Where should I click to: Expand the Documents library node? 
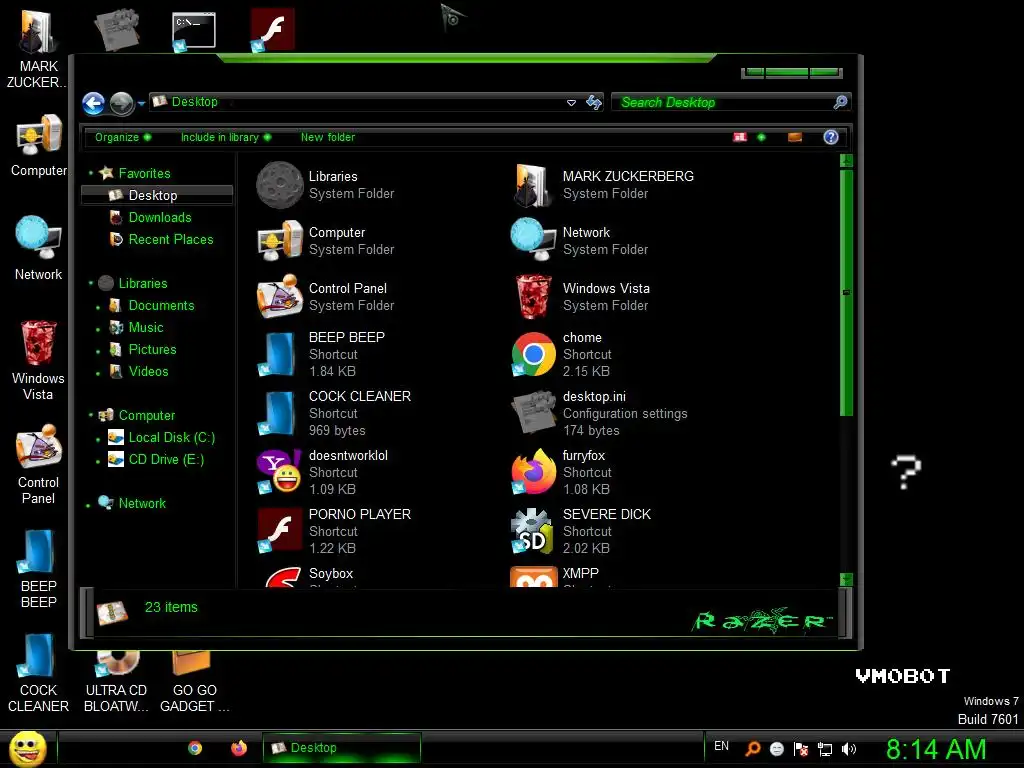[x=98, y=306]
